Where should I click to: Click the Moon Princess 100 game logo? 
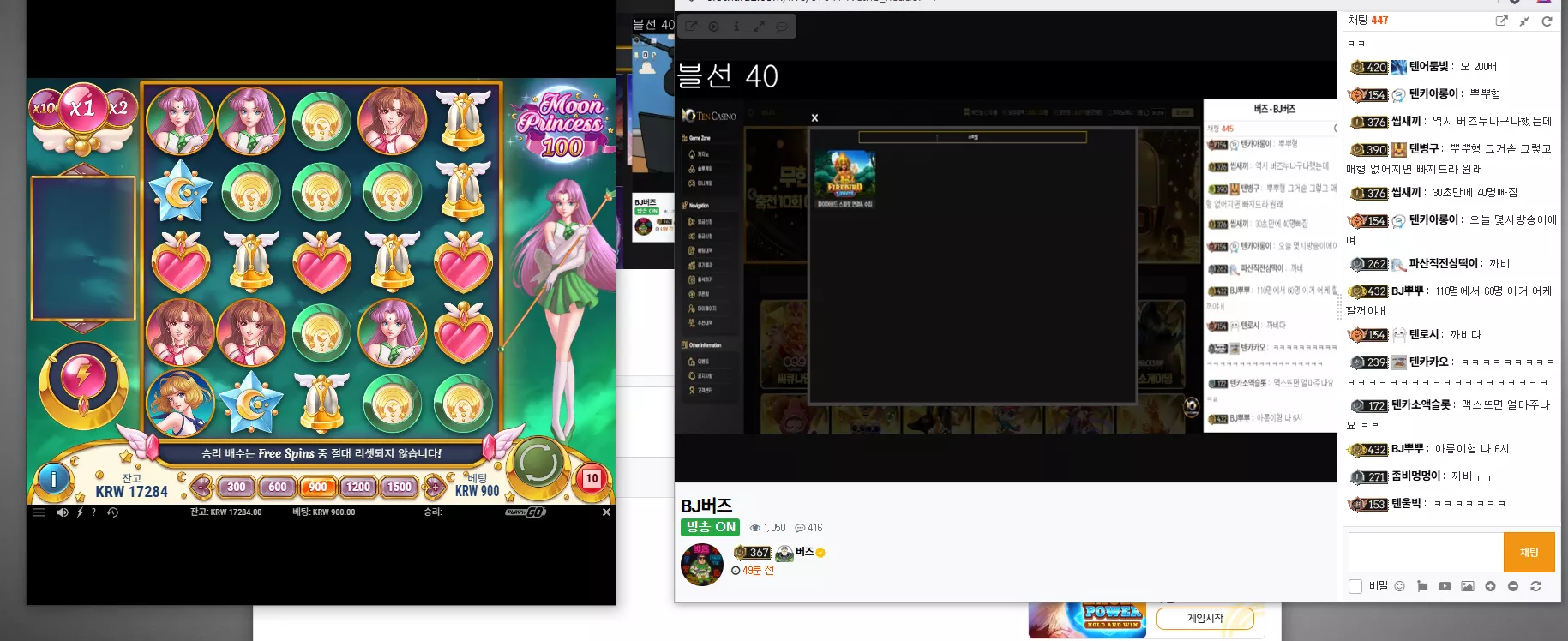562,125
